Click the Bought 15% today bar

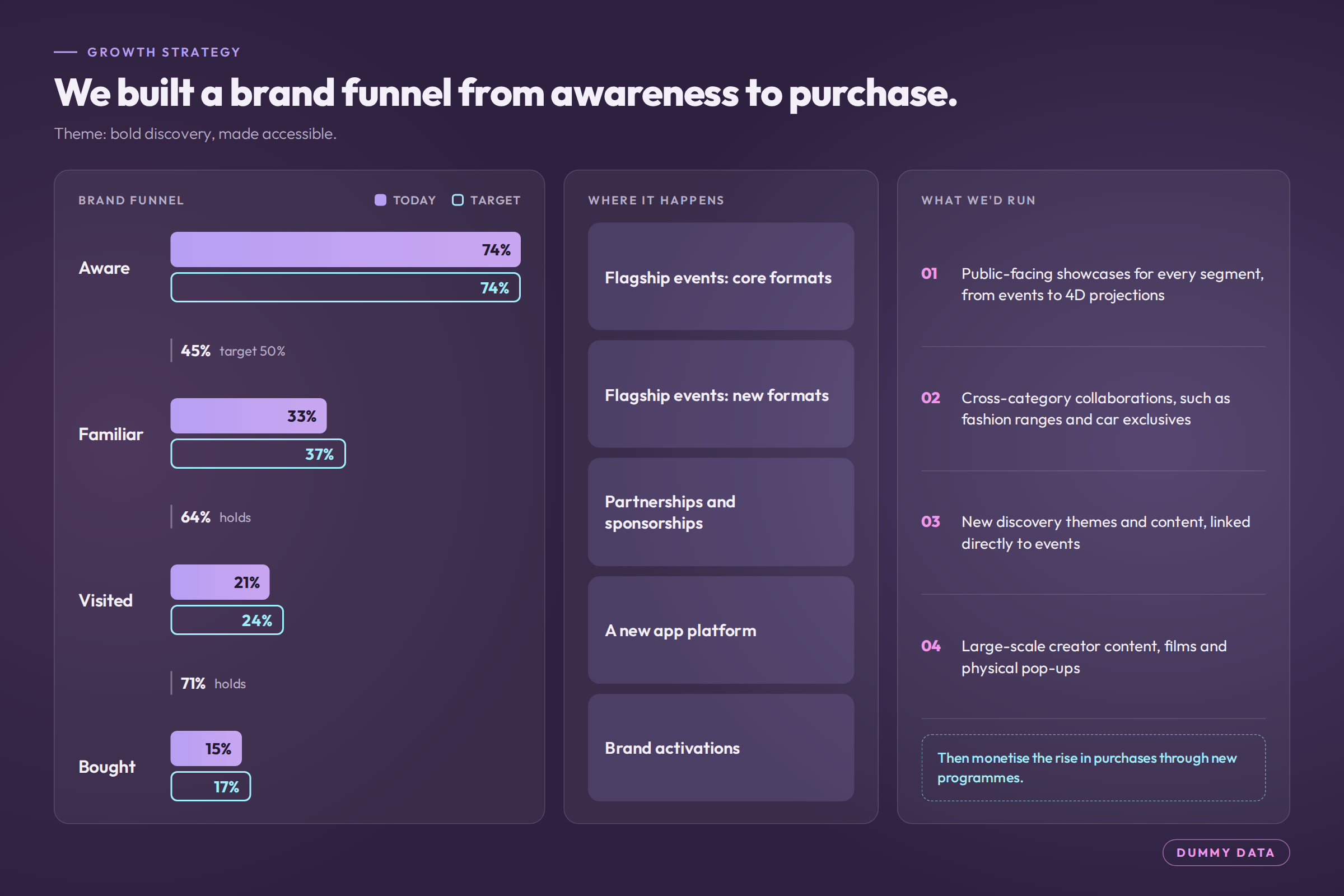coord(206,749)
